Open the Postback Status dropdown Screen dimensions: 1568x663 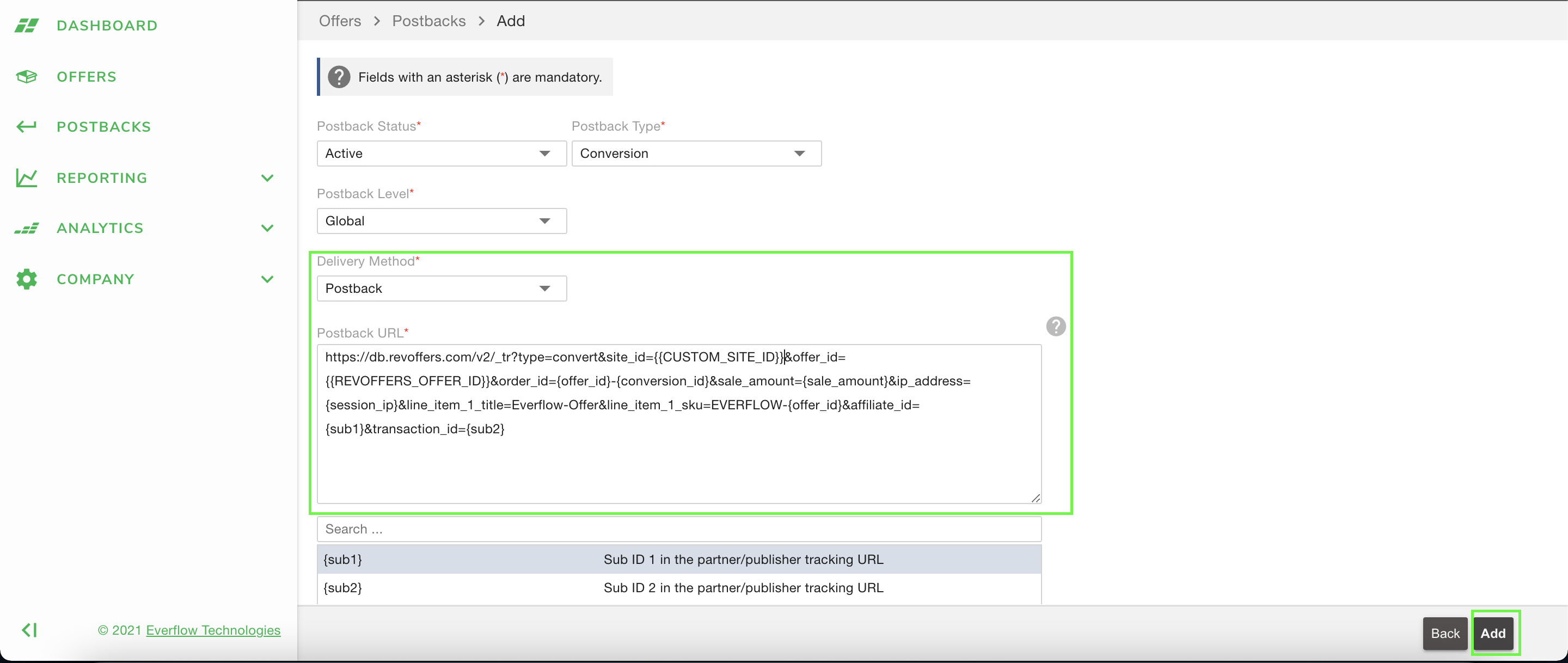[442, 154]
